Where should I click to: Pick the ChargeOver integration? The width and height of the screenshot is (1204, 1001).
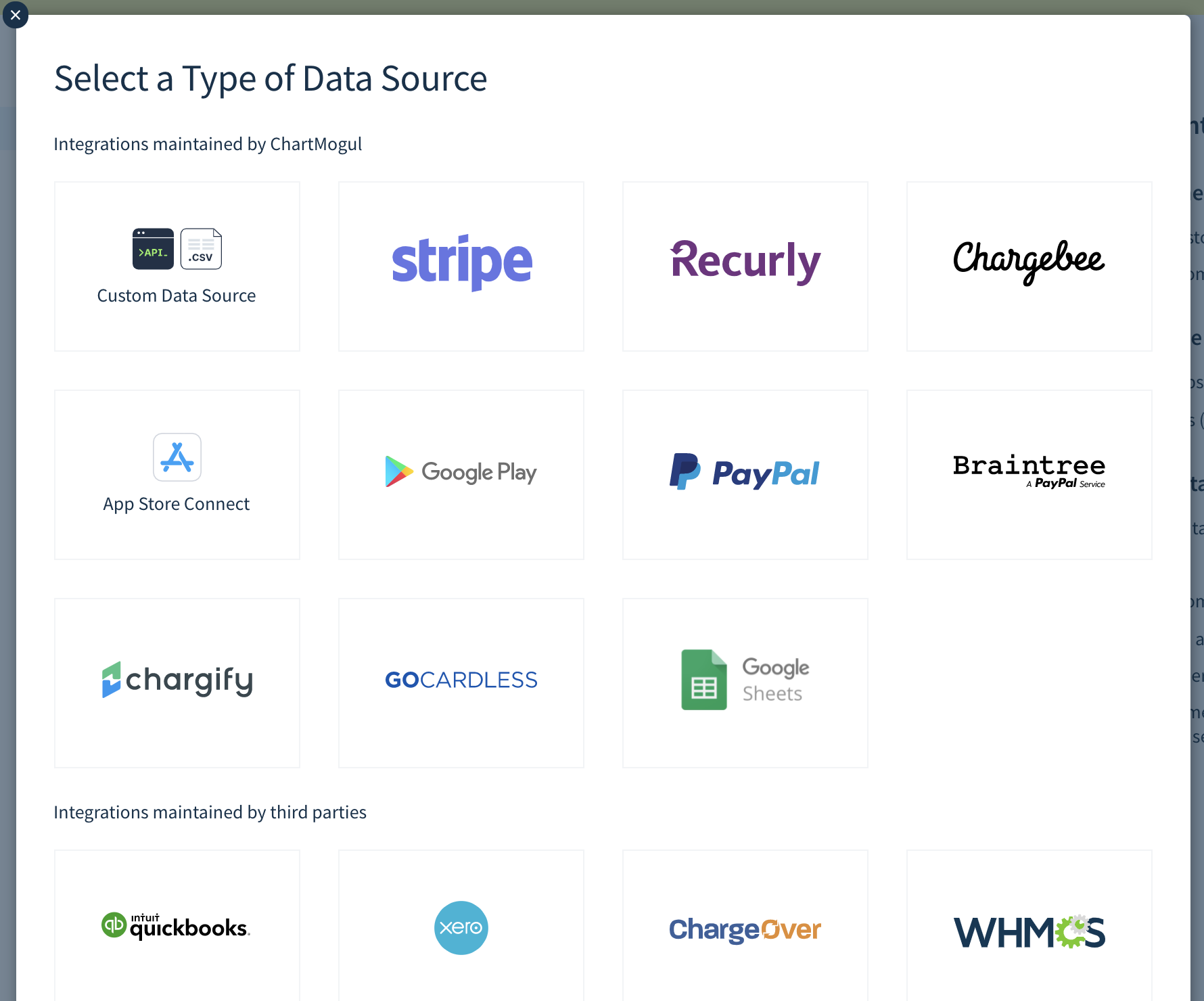pos(745,927)
